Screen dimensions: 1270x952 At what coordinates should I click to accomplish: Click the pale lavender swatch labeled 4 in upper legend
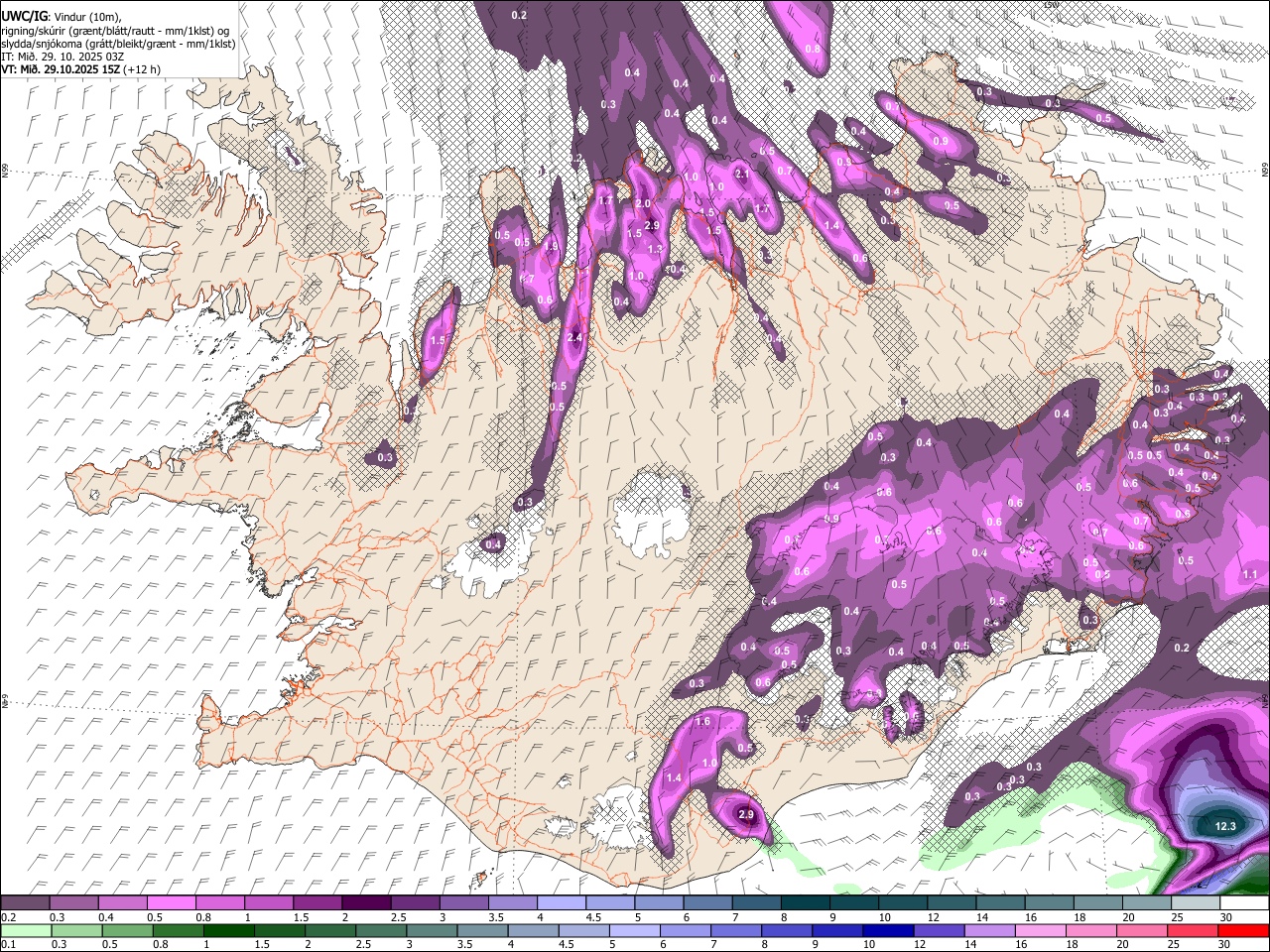point(560,903)
